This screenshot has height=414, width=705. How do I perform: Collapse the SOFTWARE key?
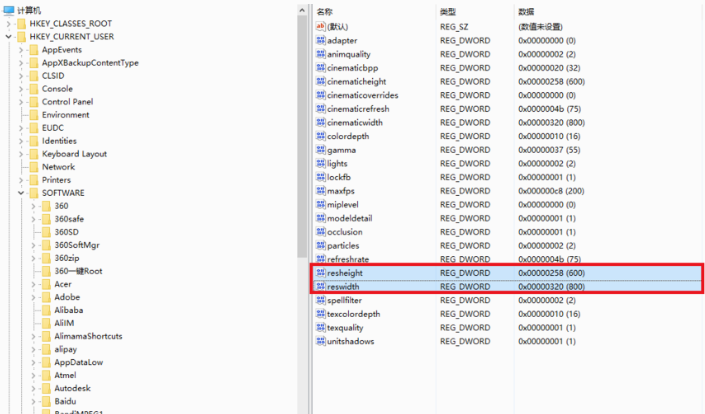click(21, 193)
